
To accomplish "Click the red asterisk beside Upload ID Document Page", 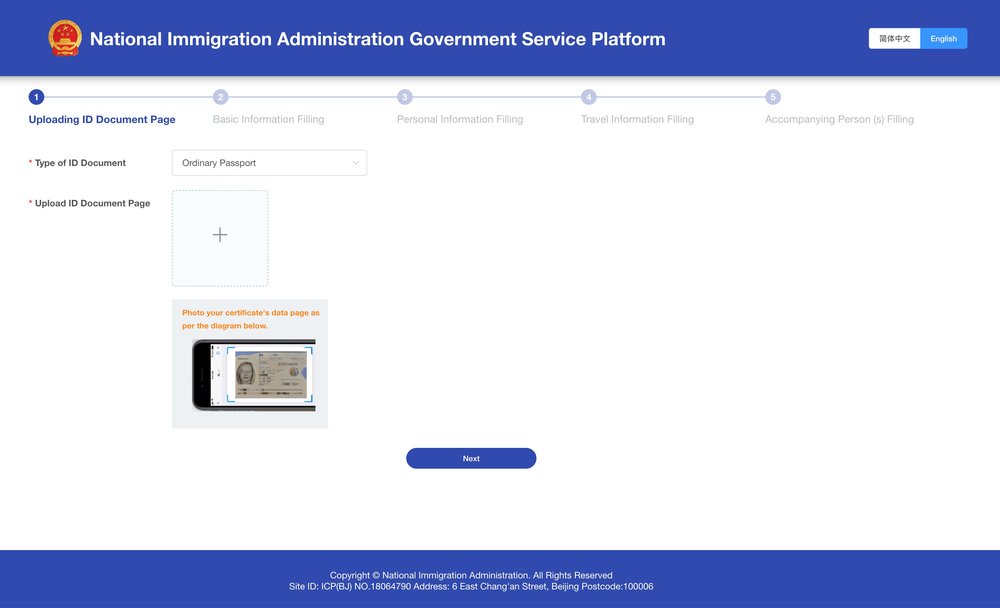I will [29, 203].
